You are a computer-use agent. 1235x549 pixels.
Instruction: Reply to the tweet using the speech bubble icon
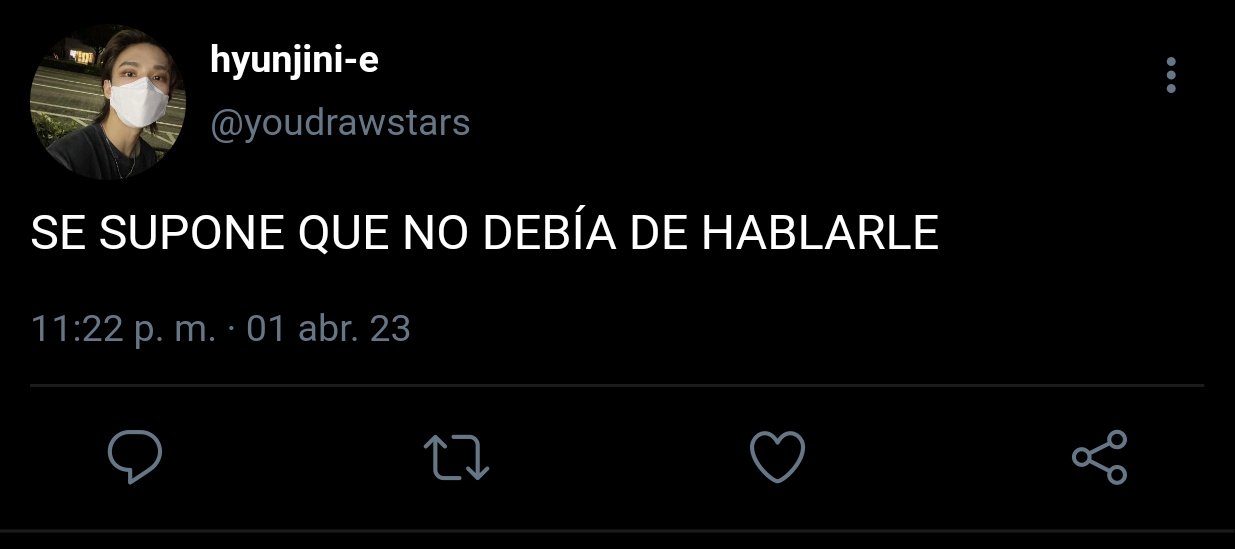point(135,458)
